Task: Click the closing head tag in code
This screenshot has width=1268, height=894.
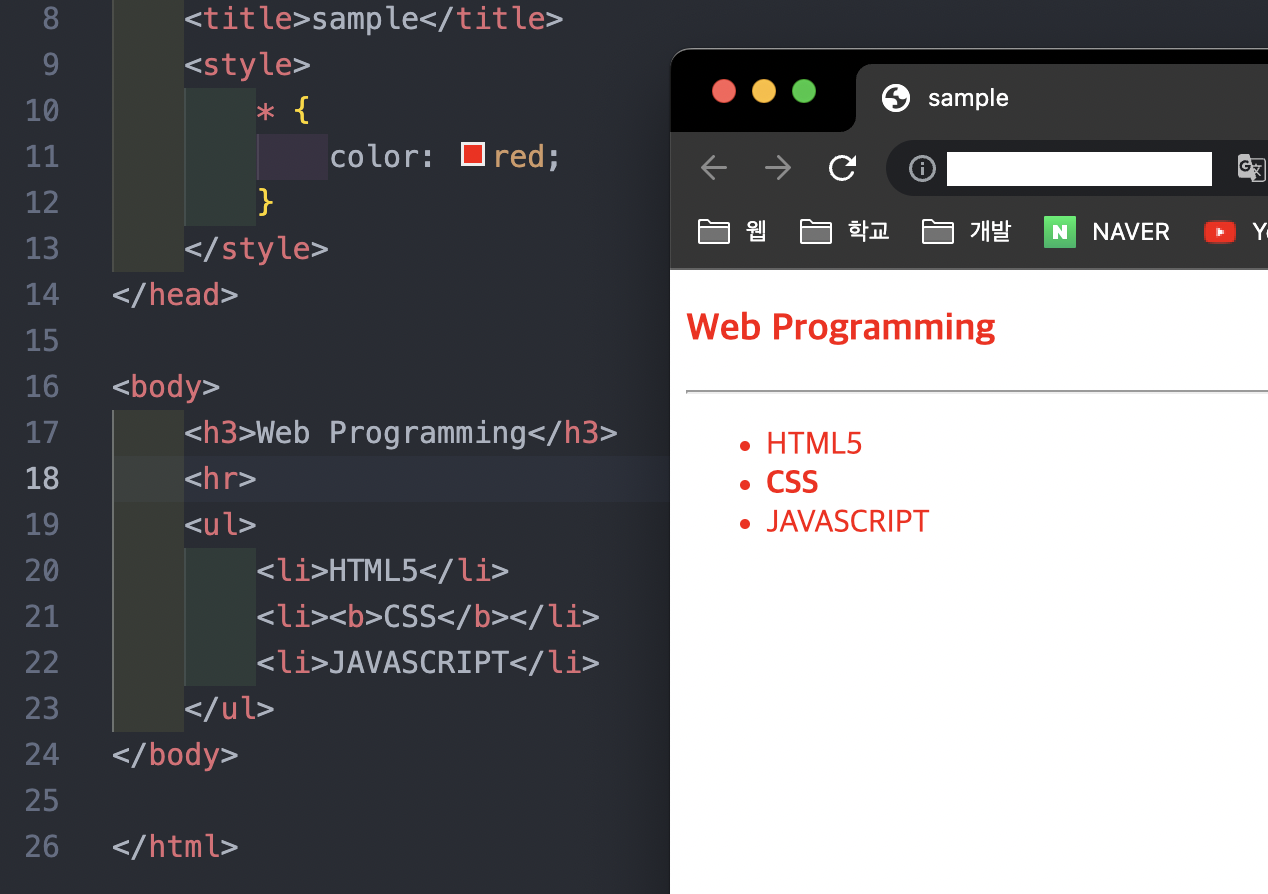Action: pos(175,295)
